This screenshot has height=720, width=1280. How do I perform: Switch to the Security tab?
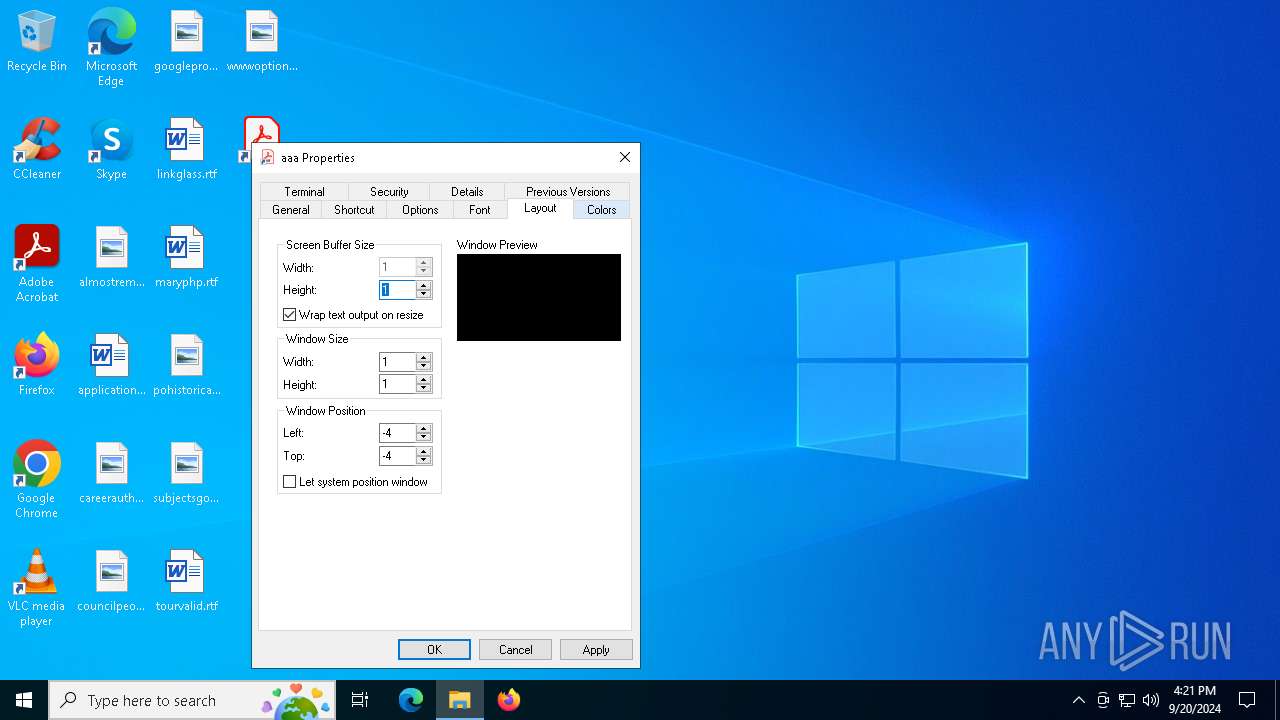[389, 192]
